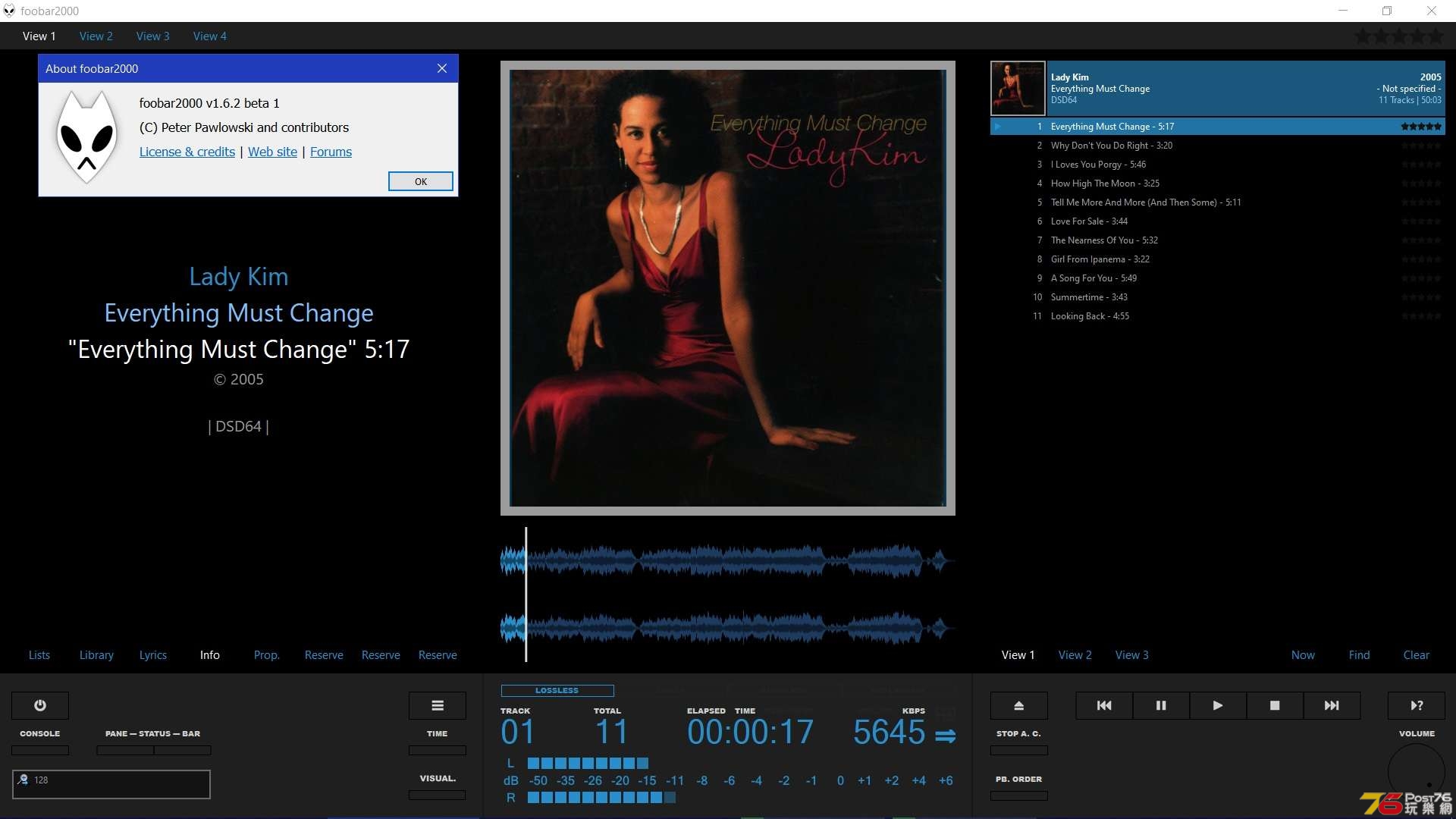Toggle the TIME indicator bar
This screenshot has width=1456, height=819.
(x=438, y=750)
